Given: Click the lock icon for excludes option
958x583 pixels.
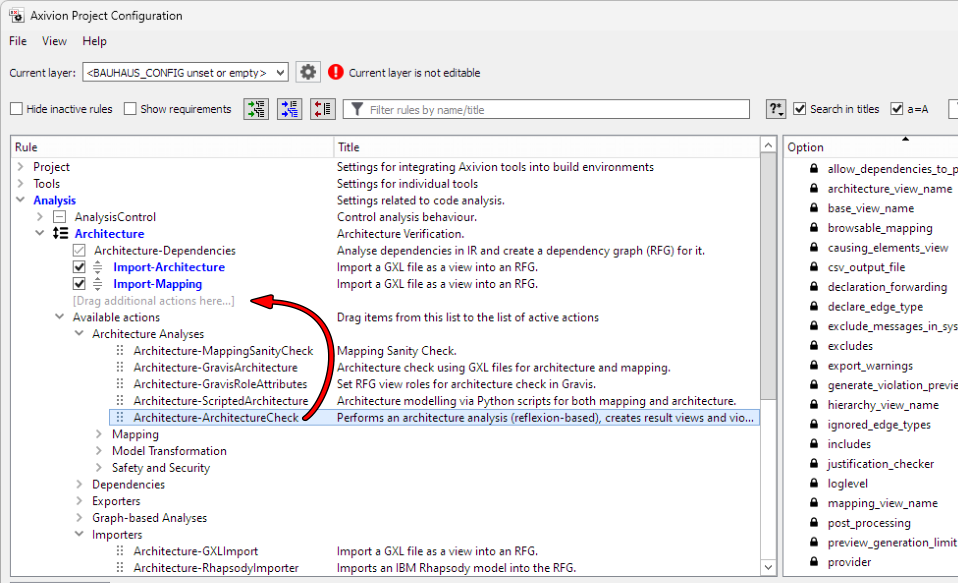Looking at the screenshot, I should coord(814,345).
